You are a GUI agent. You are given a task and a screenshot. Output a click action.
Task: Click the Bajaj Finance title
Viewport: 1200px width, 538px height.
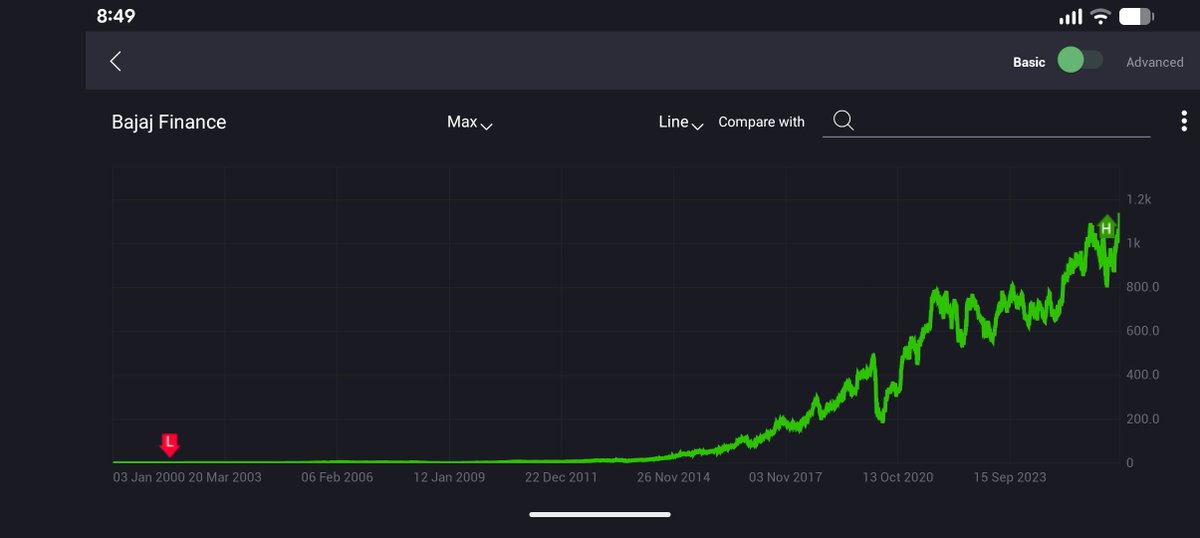[x=169, y=122]
